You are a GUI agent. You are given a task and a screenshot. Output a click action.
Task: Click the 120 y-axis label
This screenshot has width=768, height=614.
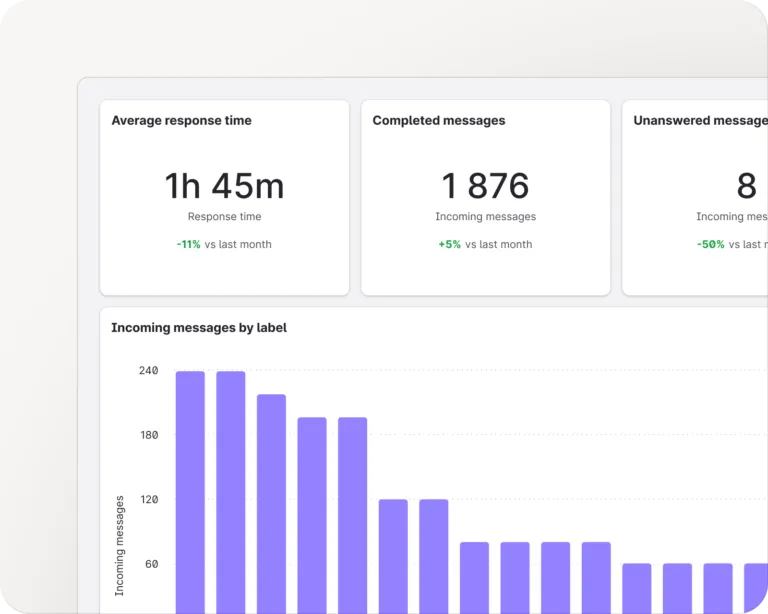(x=149, y=499)
